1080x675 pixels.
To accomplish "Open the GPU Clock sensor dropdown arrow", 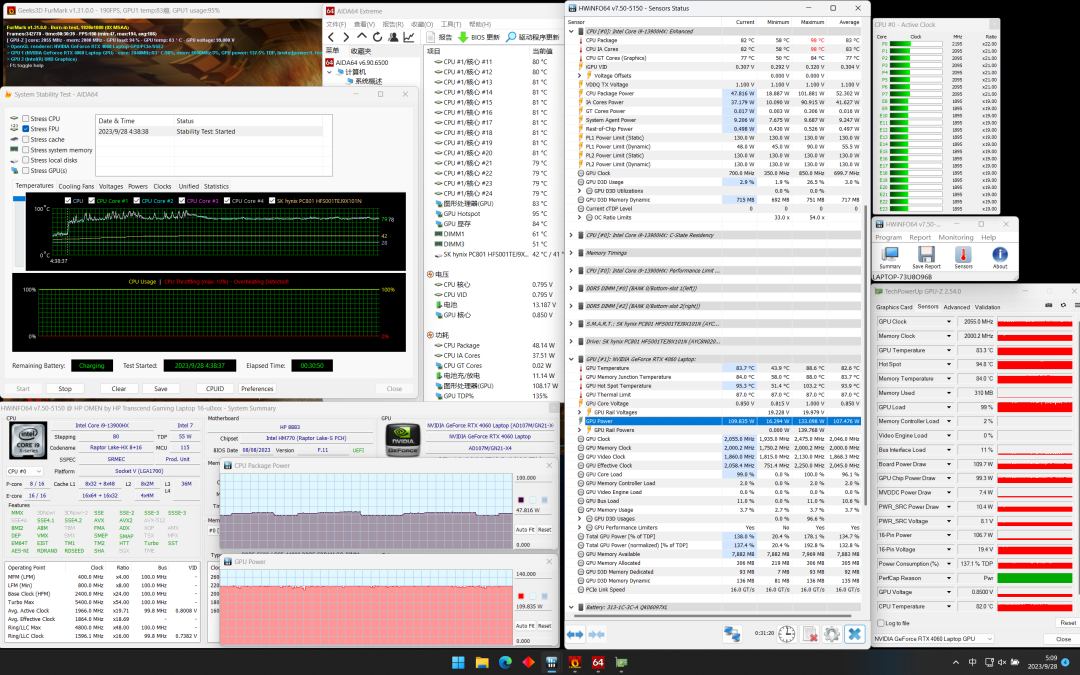I will pyautogui.click(x=948, y=322).
